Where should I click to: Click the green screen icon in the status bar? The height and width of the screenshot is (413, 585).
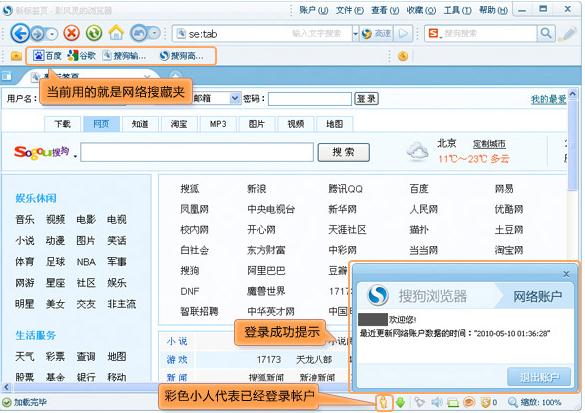[x=453, y=403]
